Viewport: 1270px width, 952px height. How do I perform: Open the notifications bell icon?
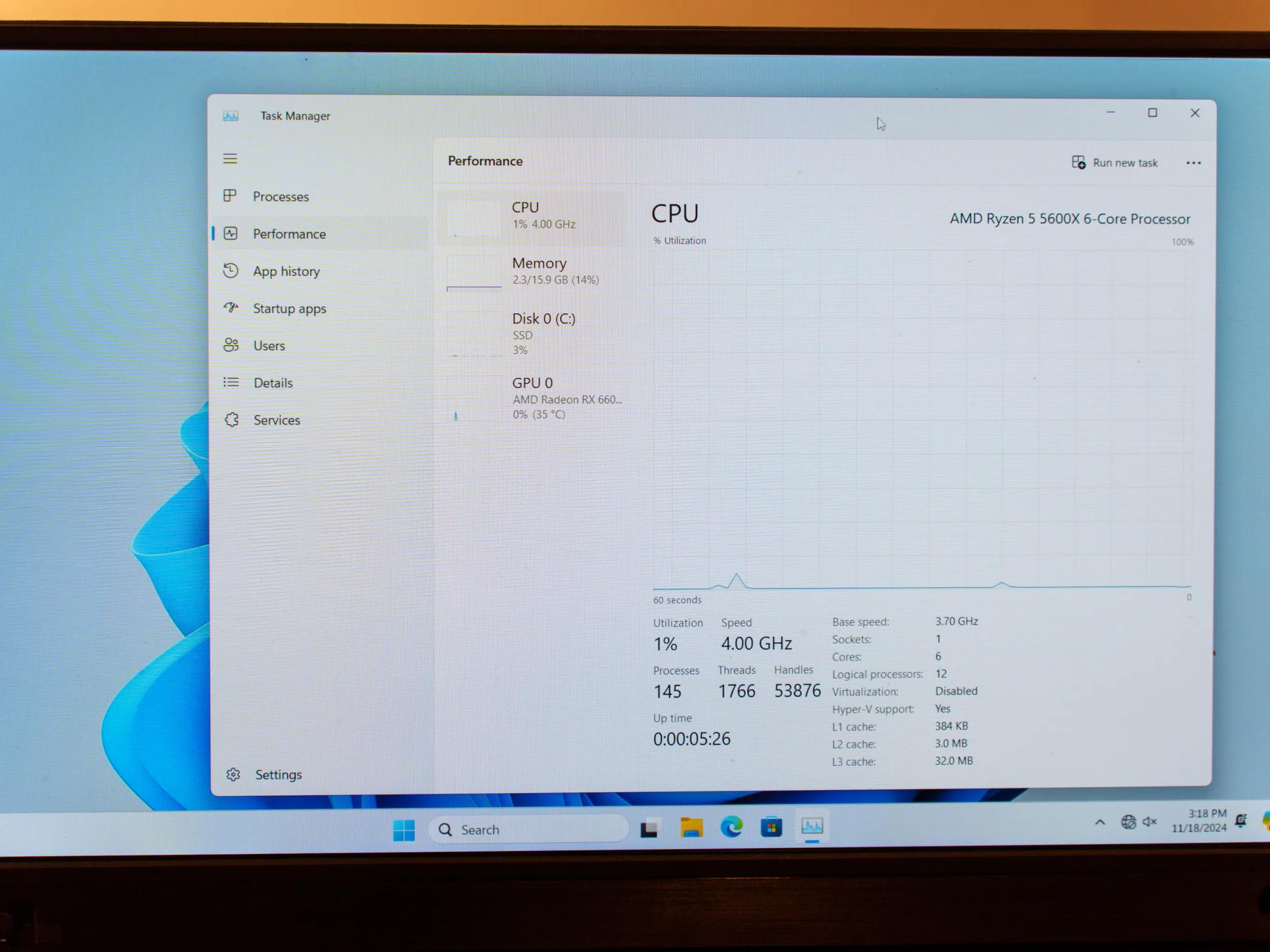(1241, 821)
